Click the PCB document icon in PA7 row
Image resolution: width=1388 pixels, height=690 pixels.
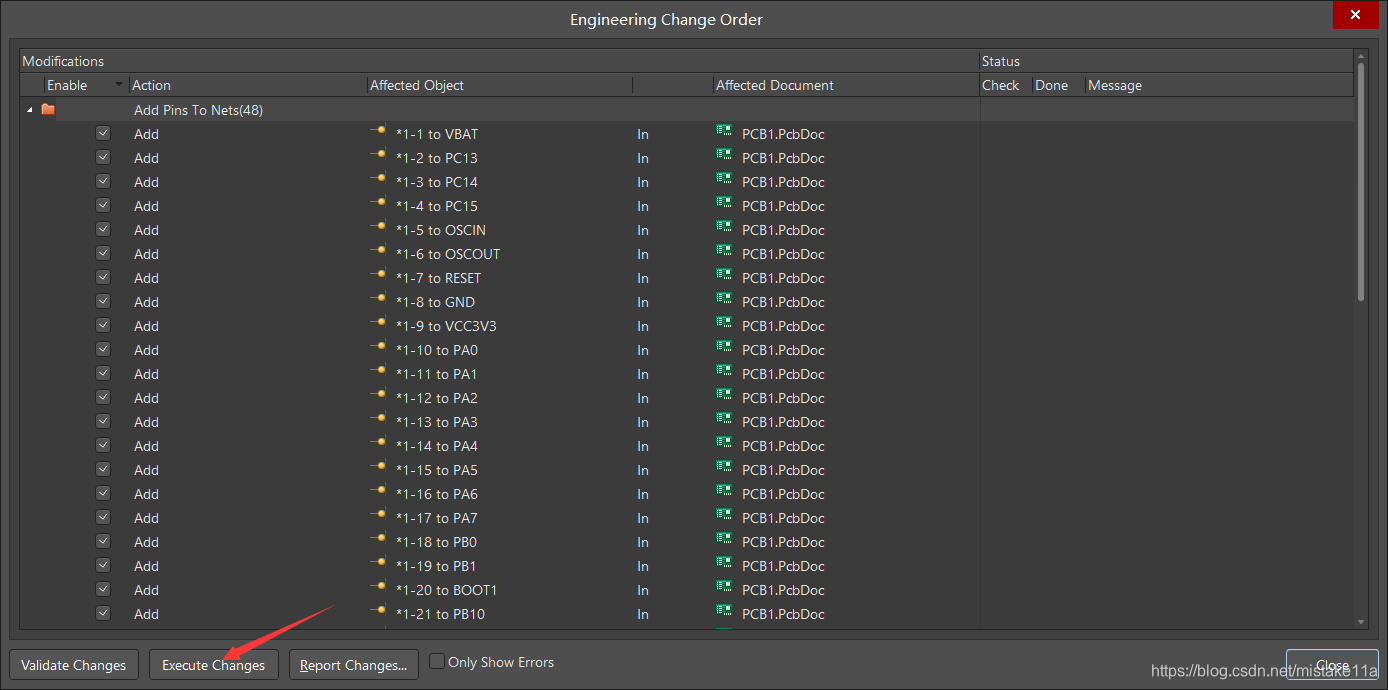click(x=724, y=517)
